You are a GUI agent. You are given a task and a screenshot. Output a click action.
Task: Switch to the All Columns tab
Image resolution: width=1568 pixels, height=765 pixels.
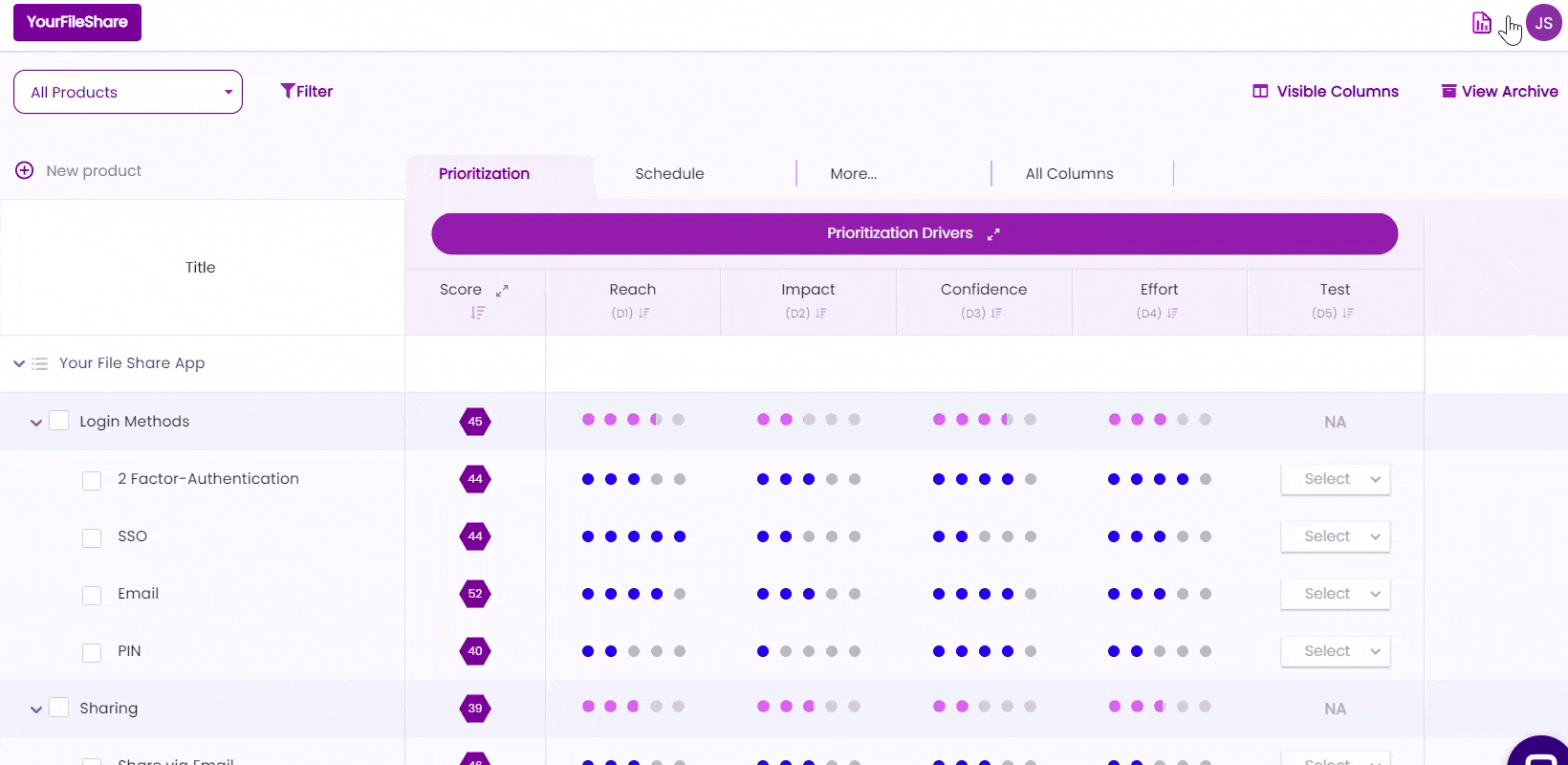coord(1069,173)
